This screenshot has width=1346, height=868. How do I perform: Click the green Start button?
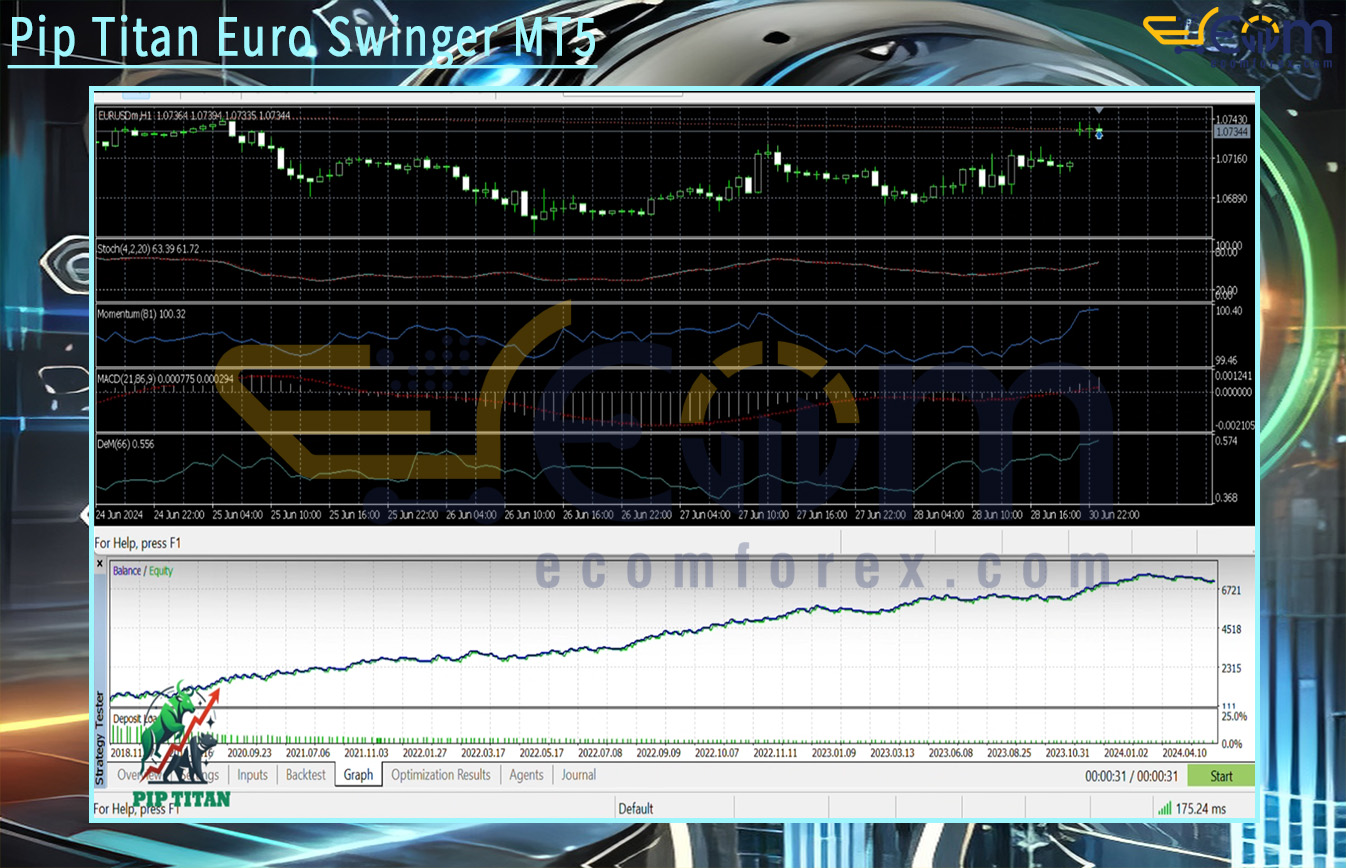[1221, 776]
